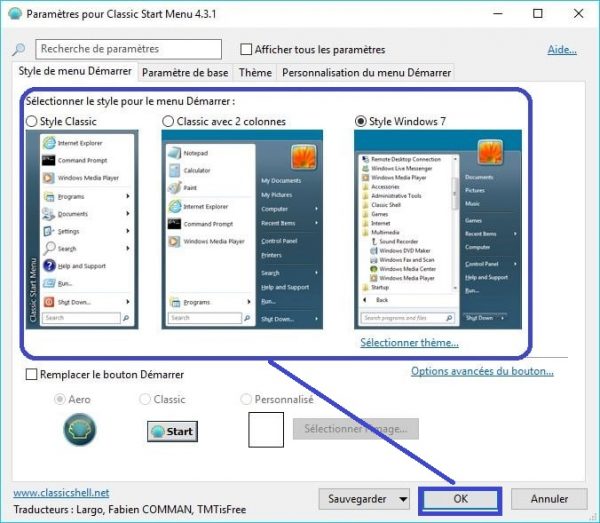Check Remplacer le bouton Démarrer
The height and width of the screenshot is (523, 600).
pyautogui.click(x=31, y=374)
